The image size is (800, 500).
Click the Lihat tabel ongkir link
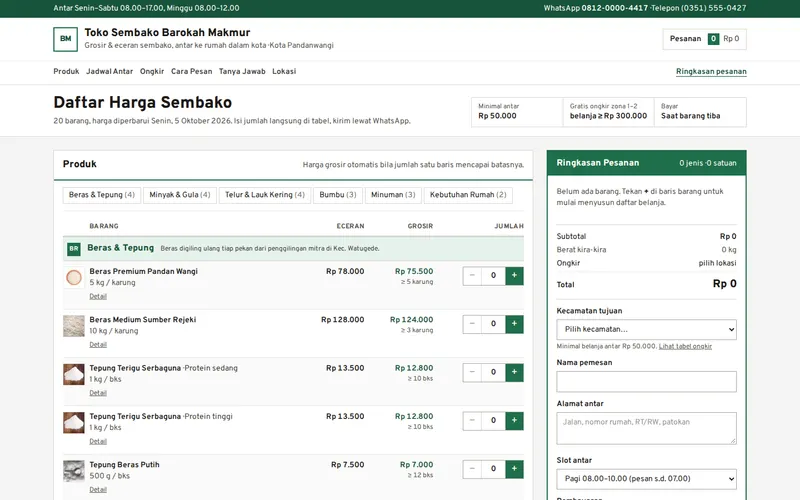pyautogui.click(x=685, y=346)
